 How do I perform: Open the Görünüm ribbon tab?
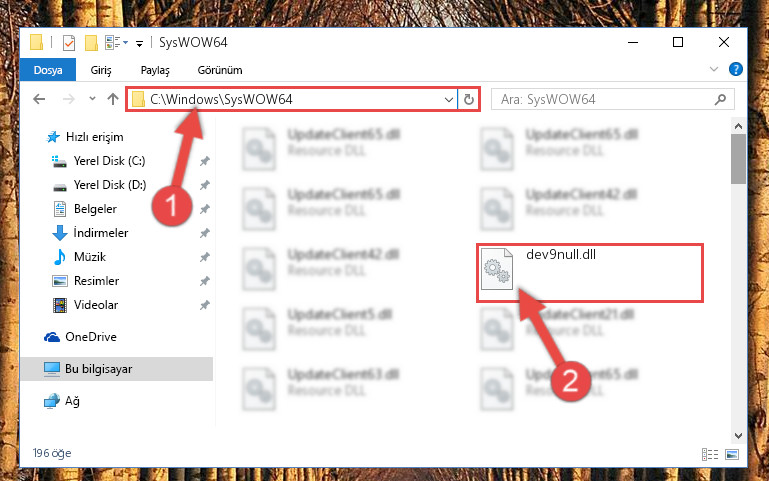pos(220,70)
